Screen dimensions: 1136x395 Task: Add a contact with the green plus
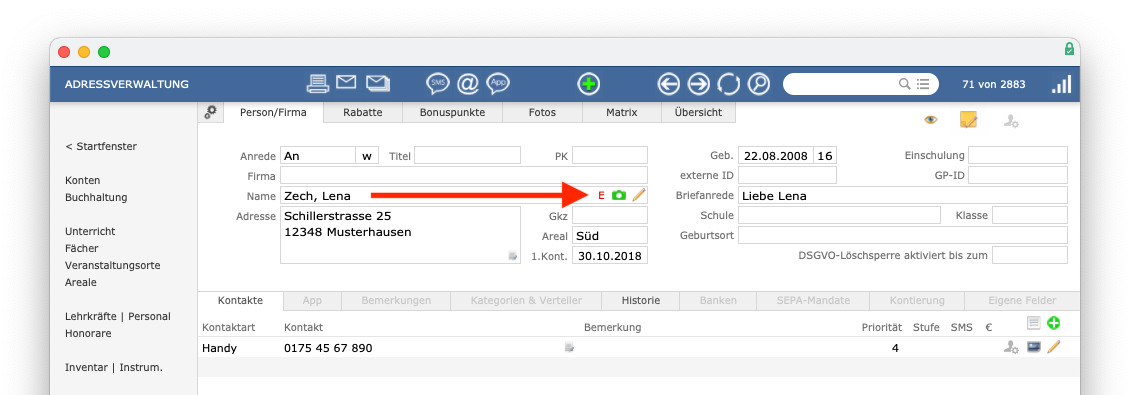(1053, 323)
